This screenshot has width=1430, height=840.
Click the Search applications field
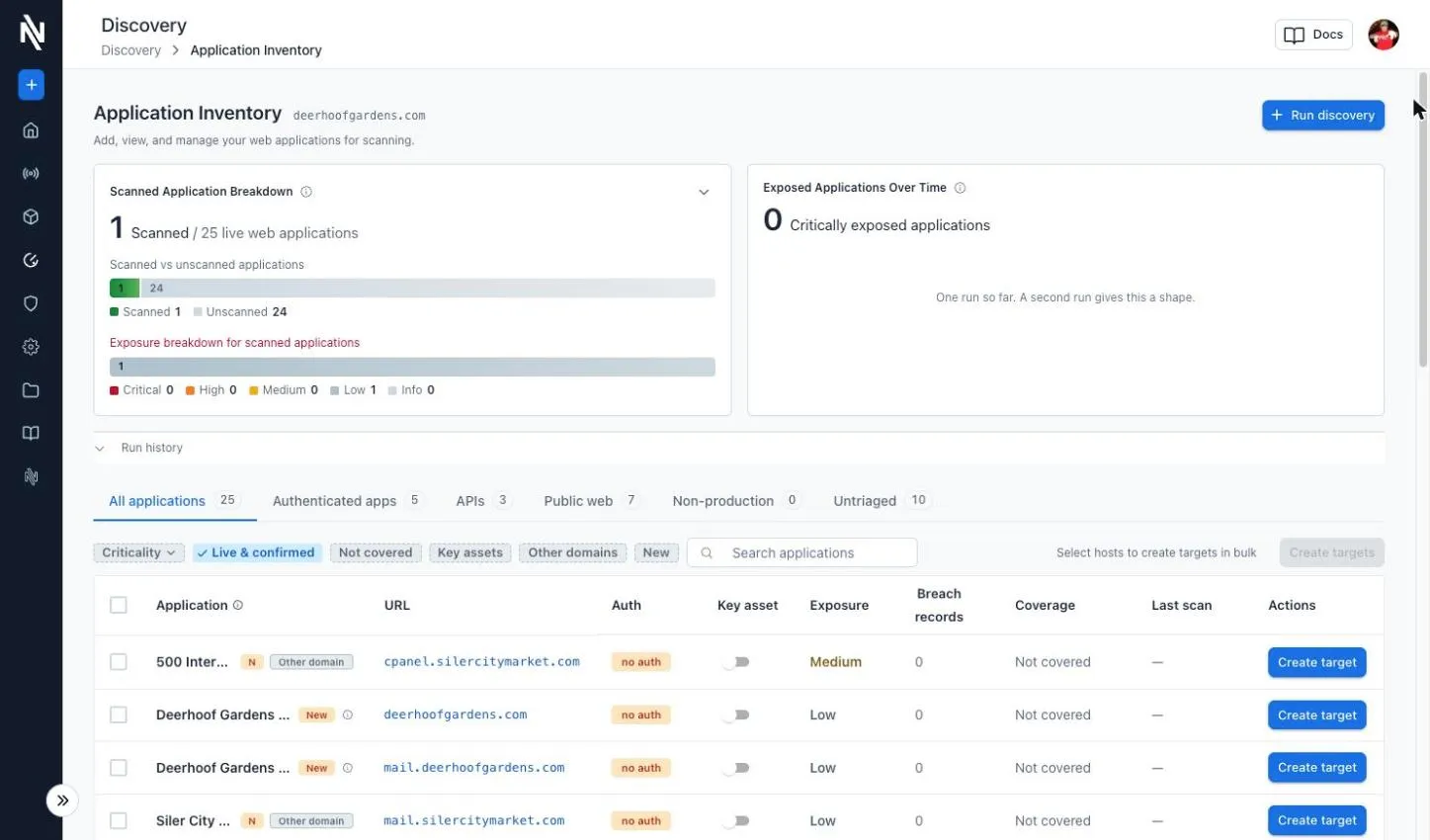click(x=801, y=552)
